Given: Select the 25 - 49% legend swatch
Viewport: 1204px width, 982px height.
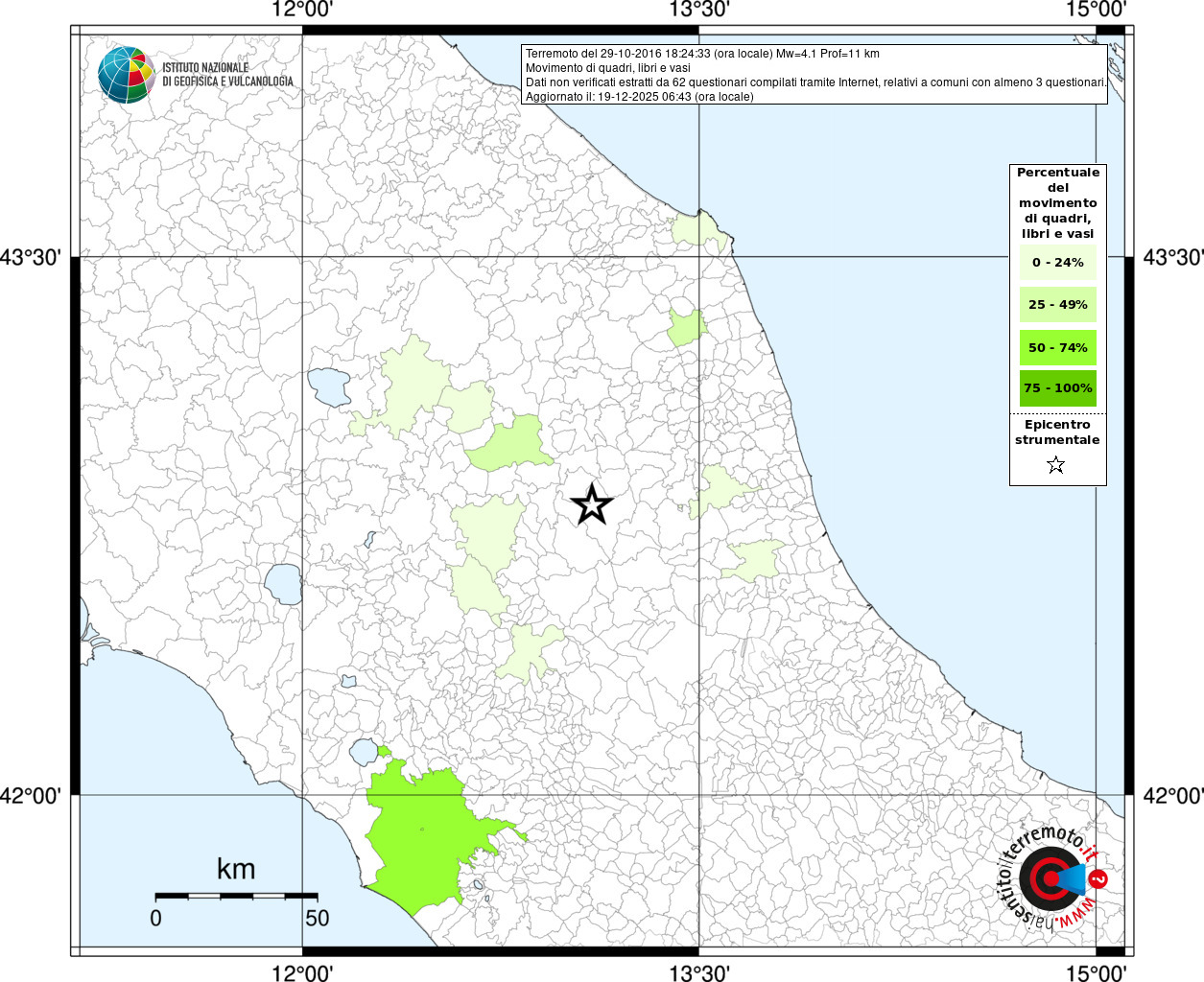Looking at the screenshot, I should pyautogui.click(x=1057, y=305).
